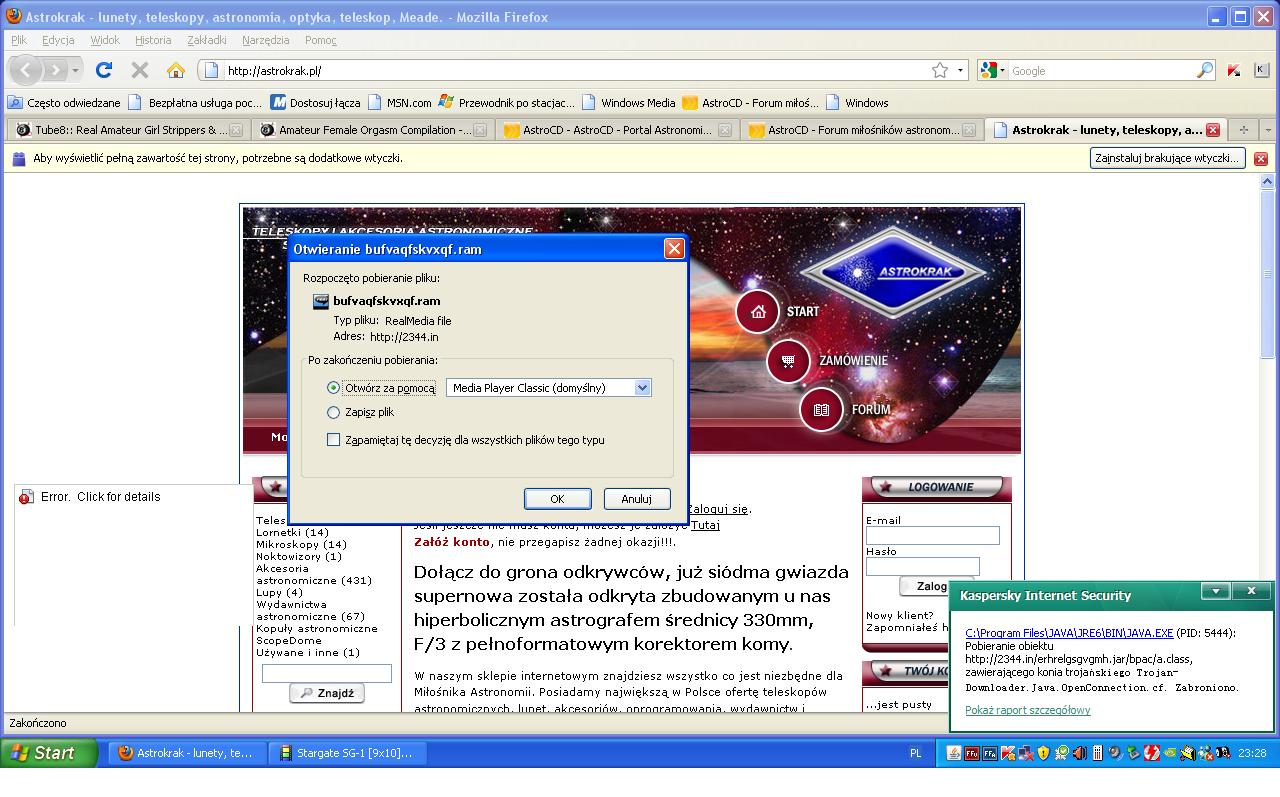This screenshot has height=797, width=1280.
Task: Open 'Pokaż raport szczegółowy' Kaspersky link
Action: point(1027,710)
